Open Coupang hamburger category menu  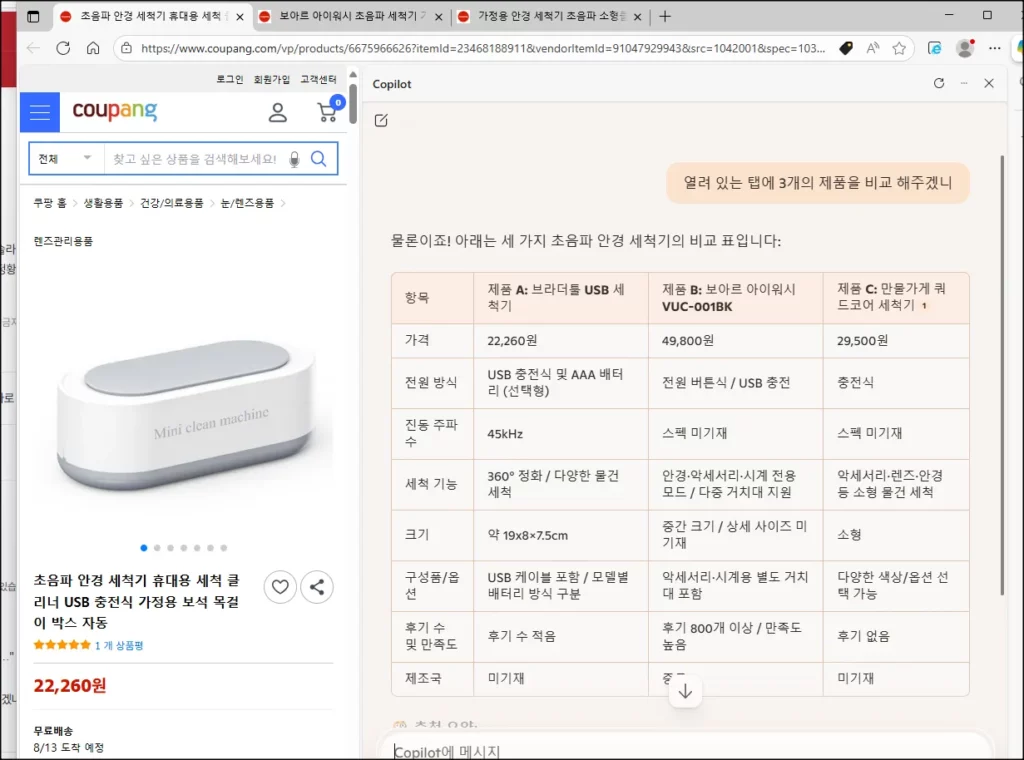[x=40, y=112]
